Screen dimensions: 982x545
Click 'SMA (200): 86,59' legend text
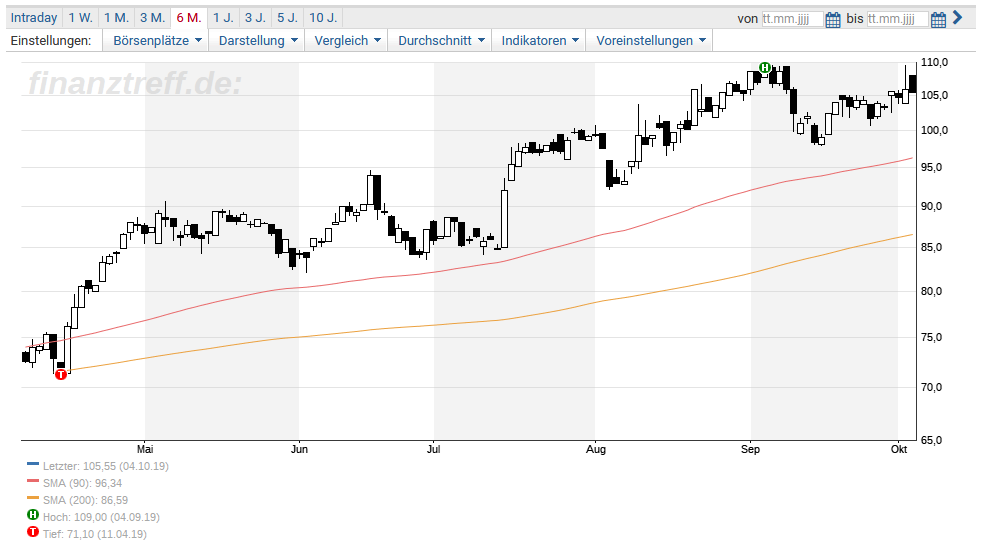(85, 500)
